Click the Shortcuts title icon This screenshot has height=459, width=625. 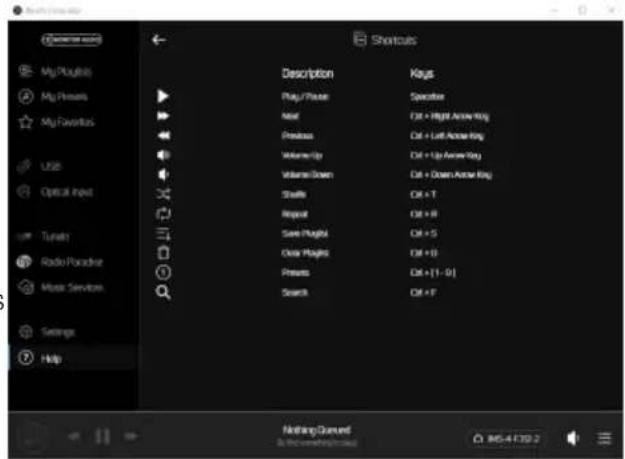click(x=360, y=39)
